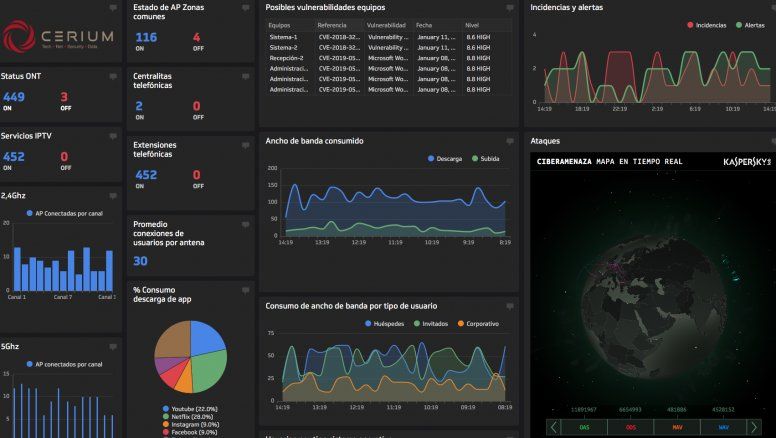Open comment icon on Promedio conexiones panel

pos(245,225)
